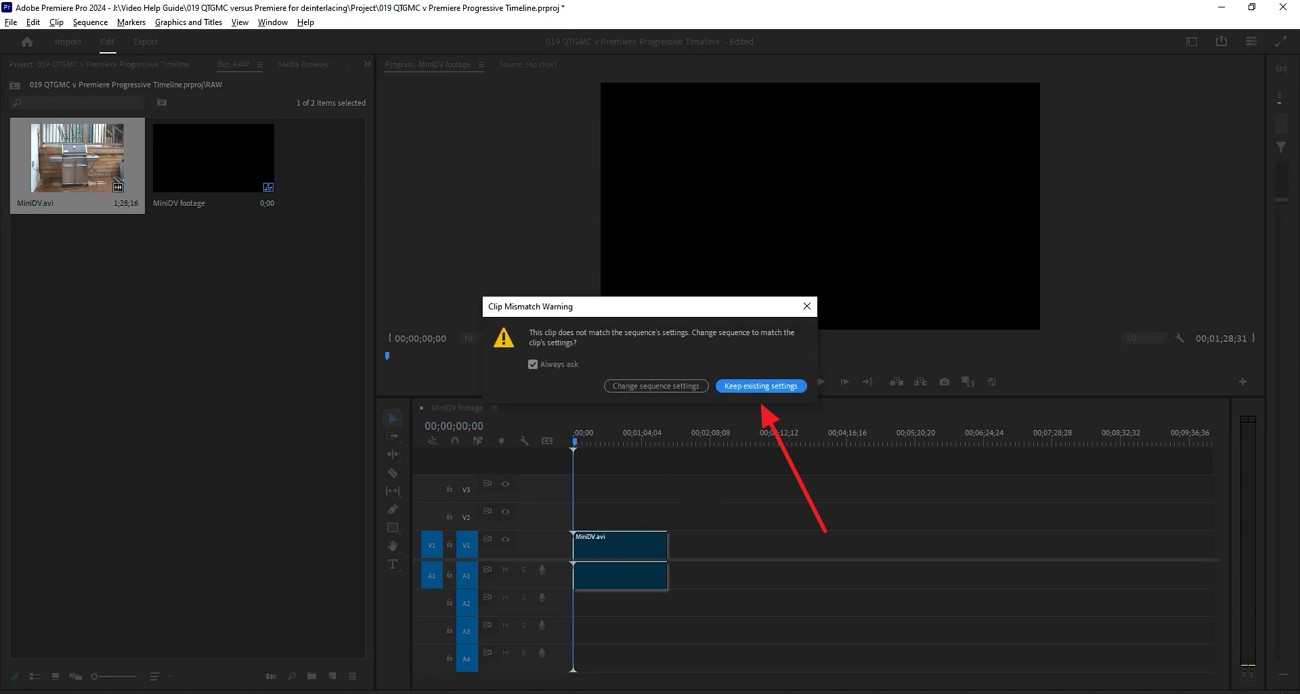Select the Selection tool
Viewport: 1300px width, 694px height.
[392, 418]
